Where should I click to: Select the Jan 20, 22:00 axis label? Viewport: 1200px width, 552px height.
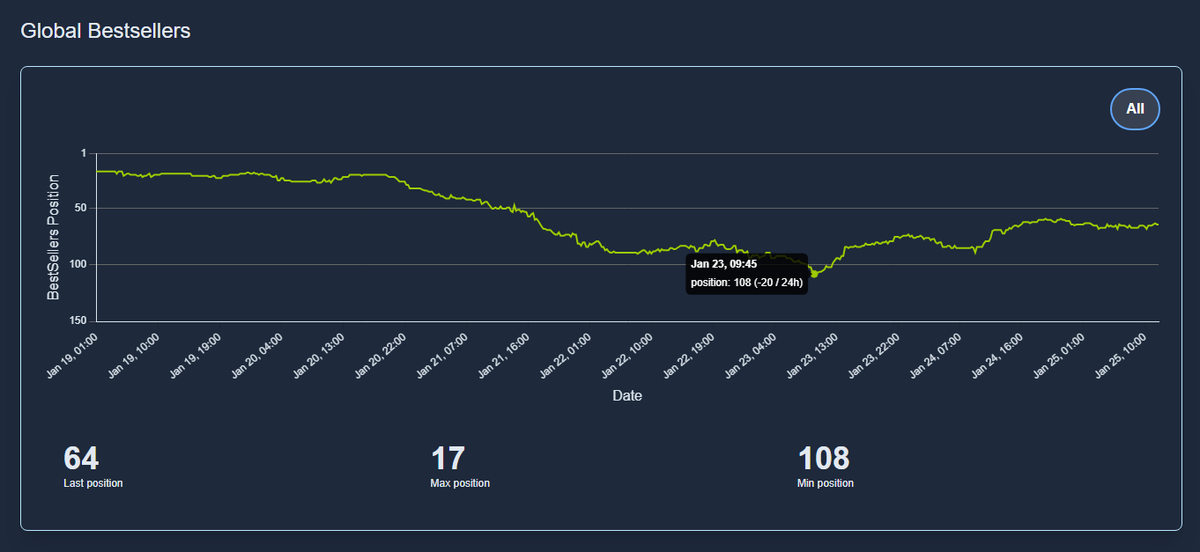pos(381,354)
